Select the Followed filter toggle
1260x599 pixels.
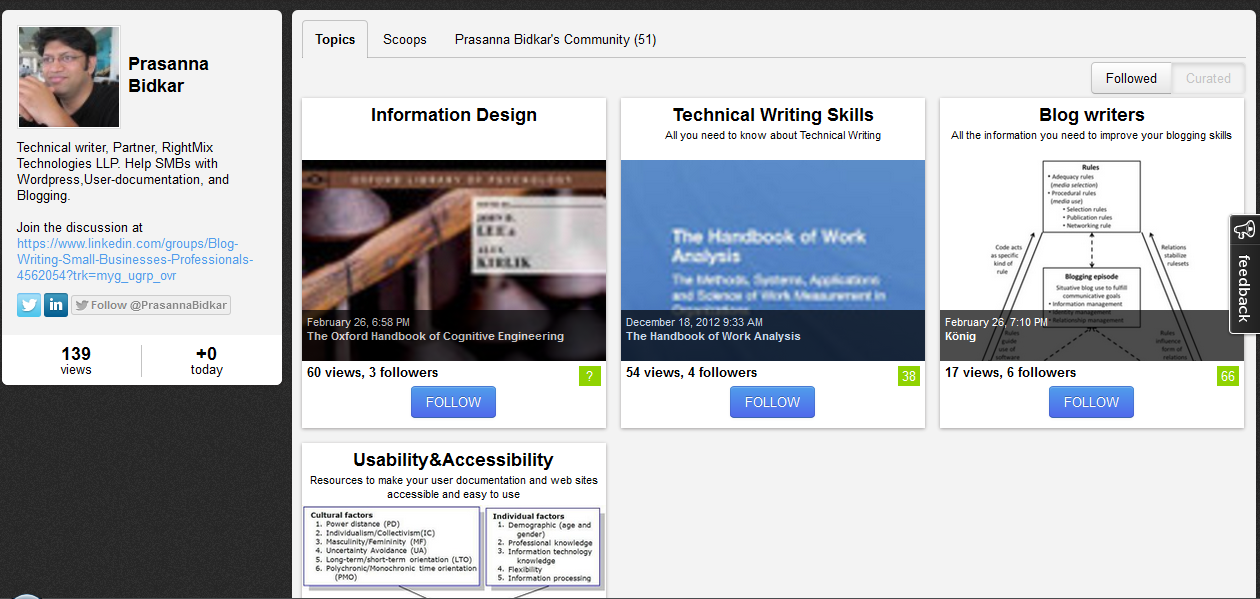(x=1131, y=78)
